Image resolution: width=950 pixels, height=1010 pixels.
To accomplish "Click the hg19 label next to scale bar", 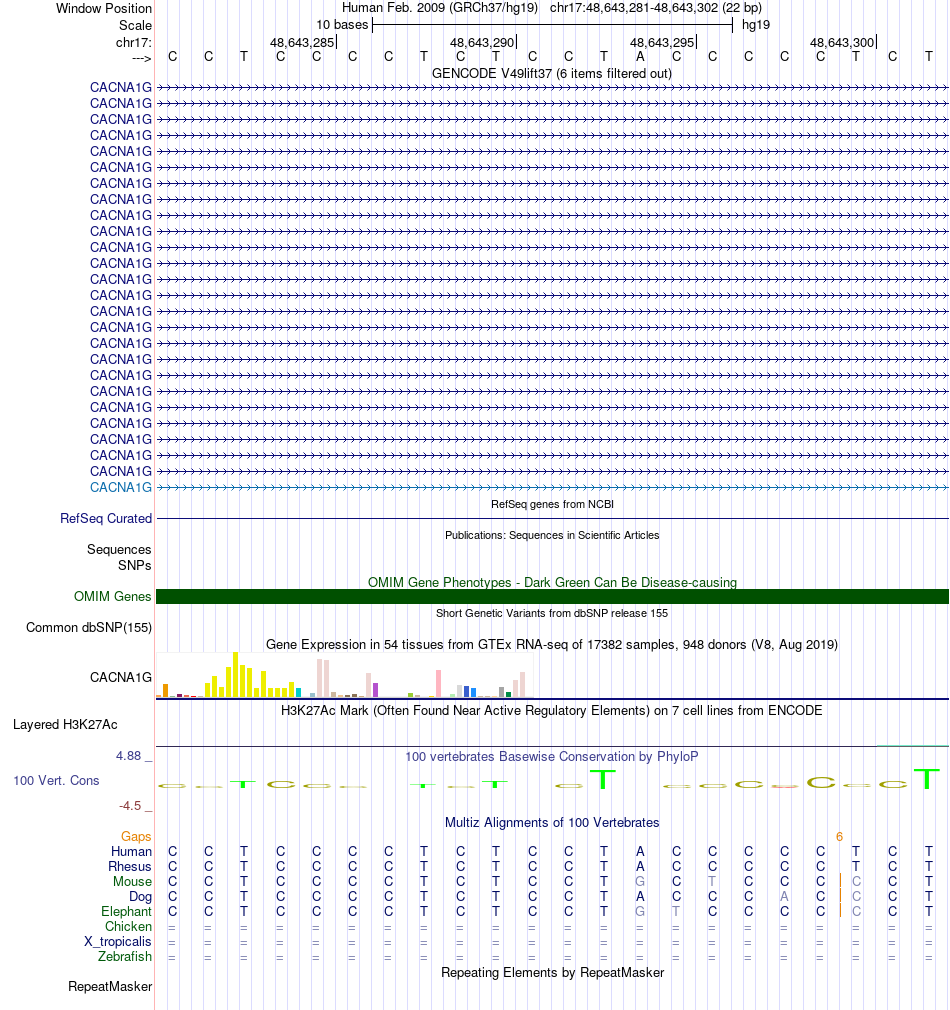I will [755, 24].
